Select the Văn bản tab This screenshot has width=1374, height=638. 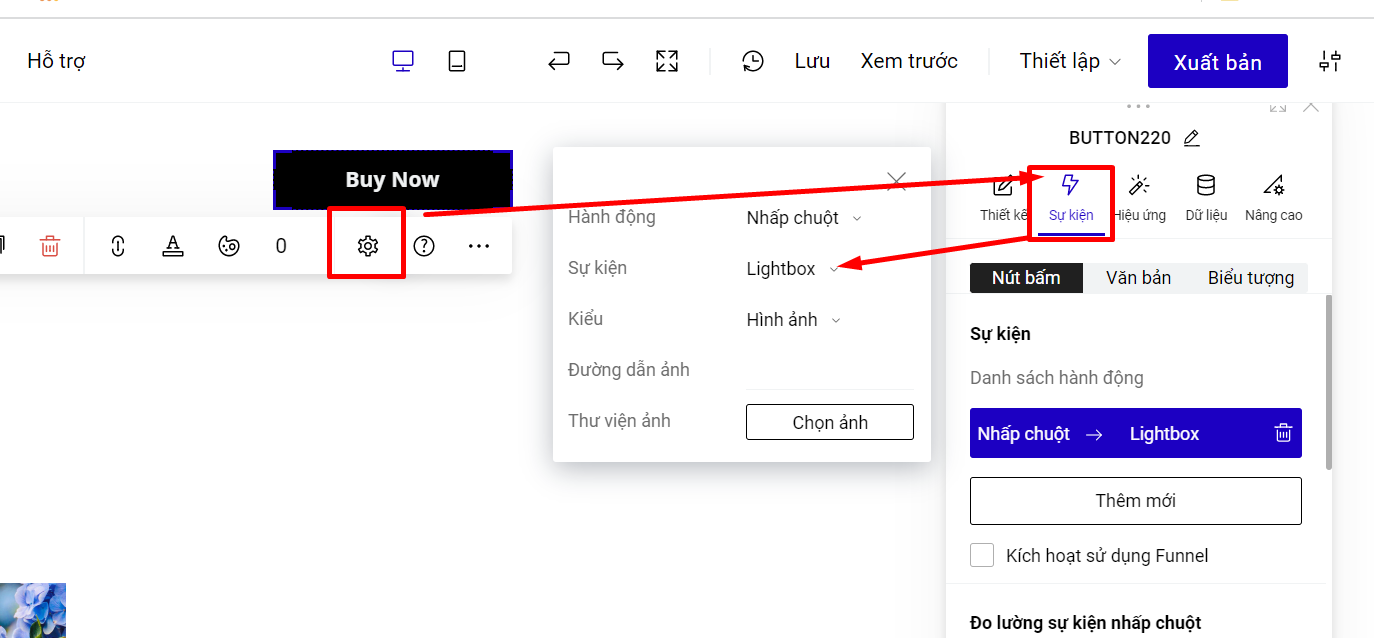coord(1138,278)
